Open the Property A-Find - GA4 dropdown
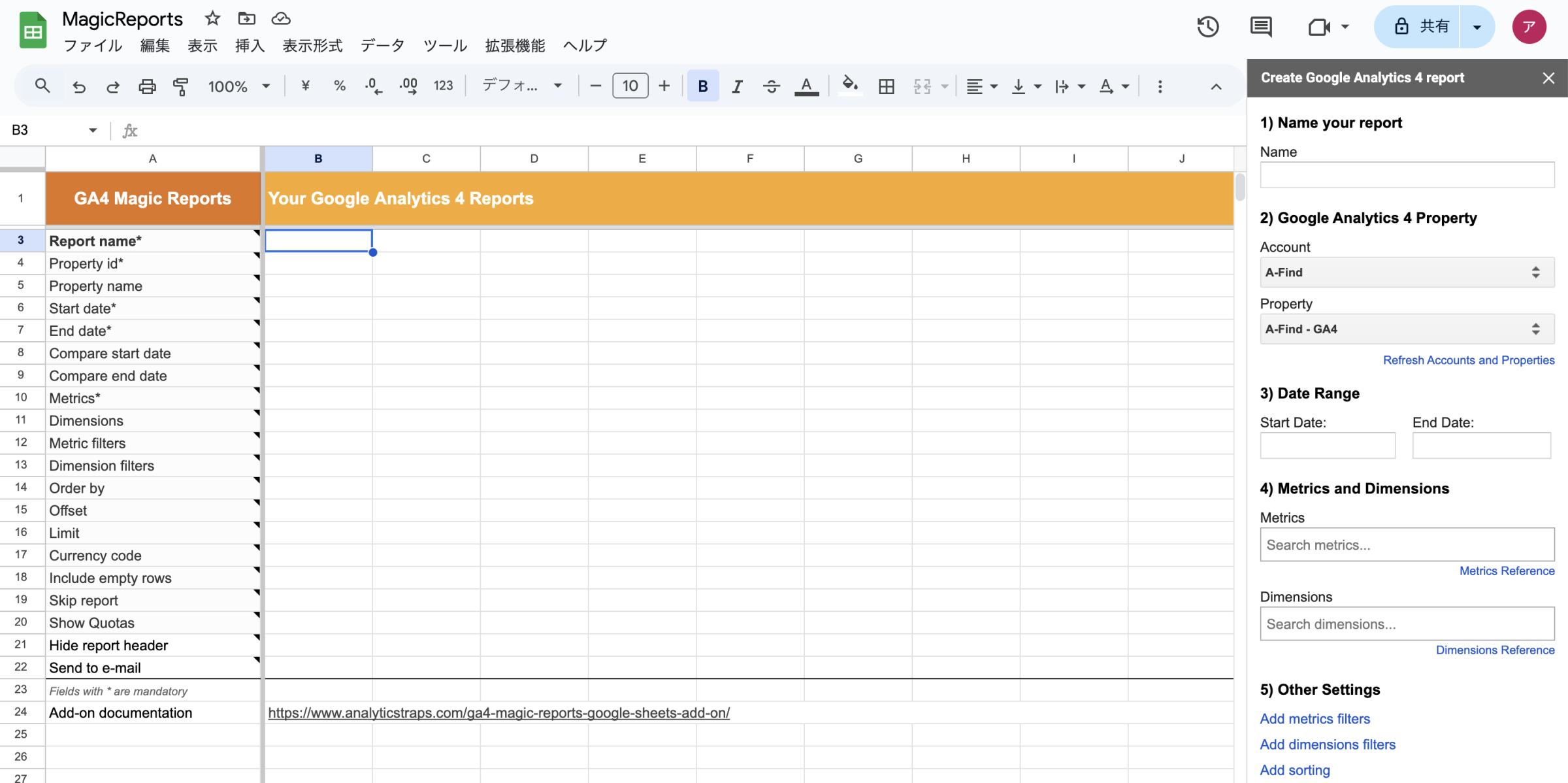The width and height of the screenshot is (1568, 783). [1407, 329]
